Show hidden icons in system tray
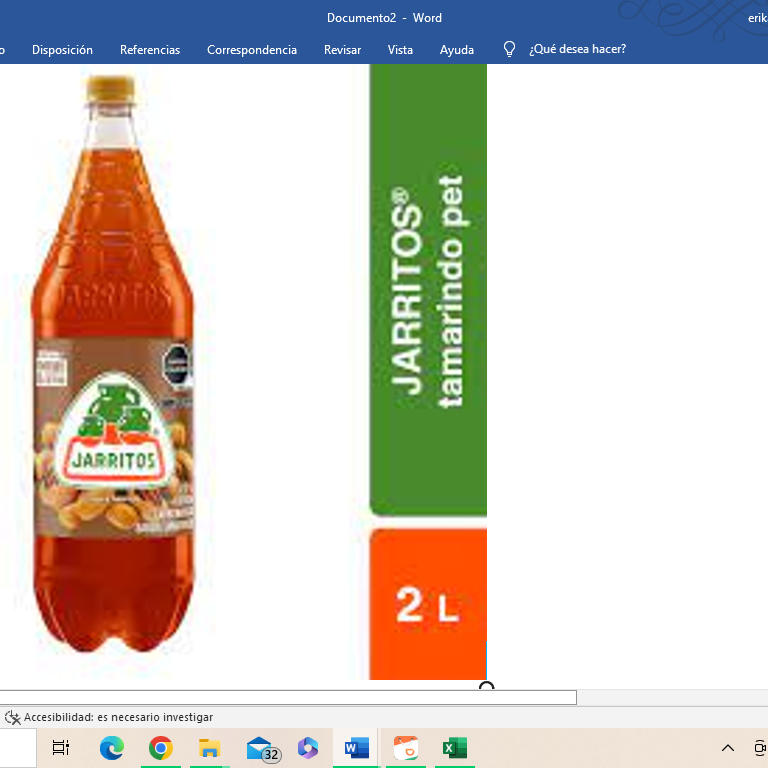Image resolution: width=768 pixels, height=768 pixels. [x=728, y=748]
